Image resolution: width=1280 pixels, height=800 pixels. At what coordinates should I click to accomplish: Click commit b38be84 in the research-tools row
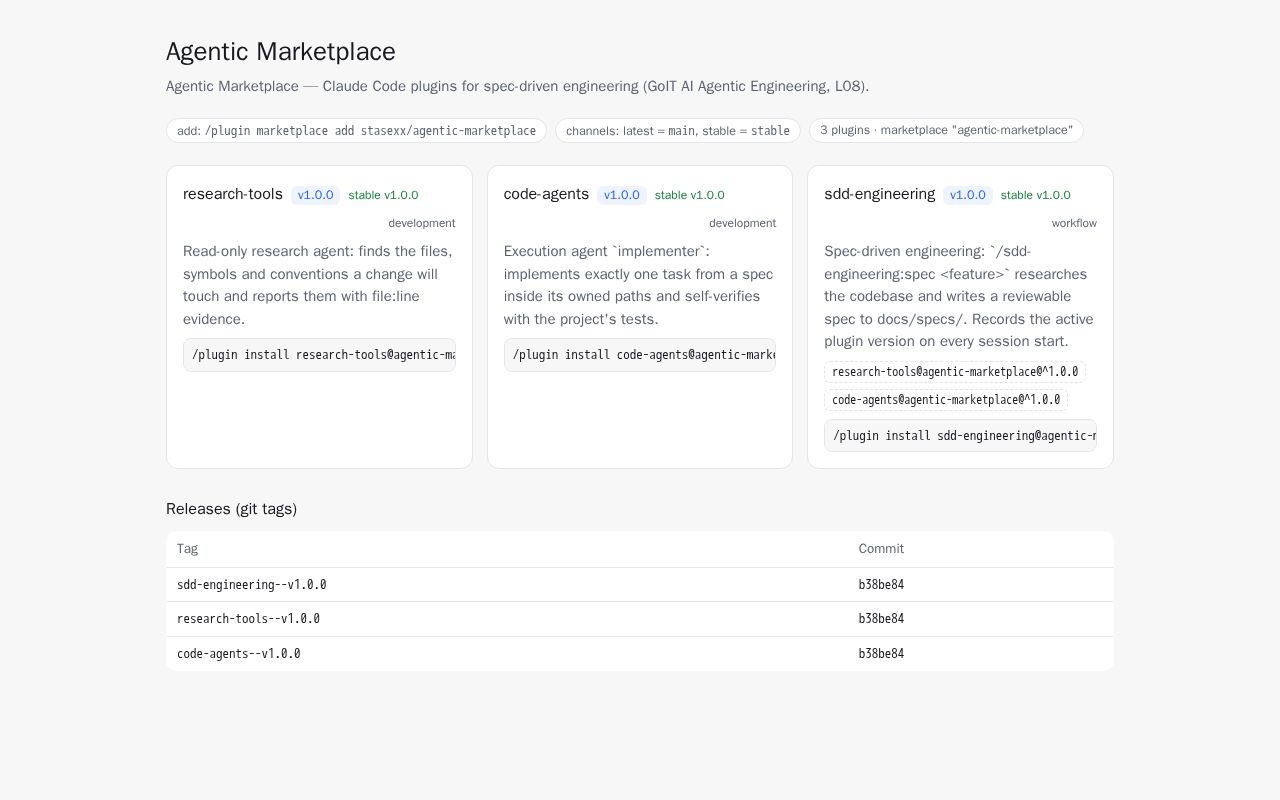(881, 619)
